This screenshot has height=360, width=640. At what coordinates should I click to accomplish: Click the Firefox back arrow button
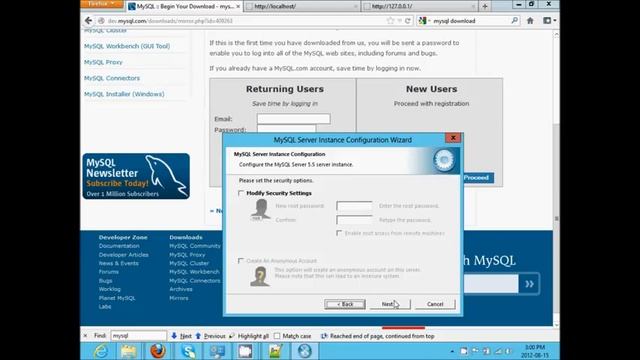pos(88,20)
